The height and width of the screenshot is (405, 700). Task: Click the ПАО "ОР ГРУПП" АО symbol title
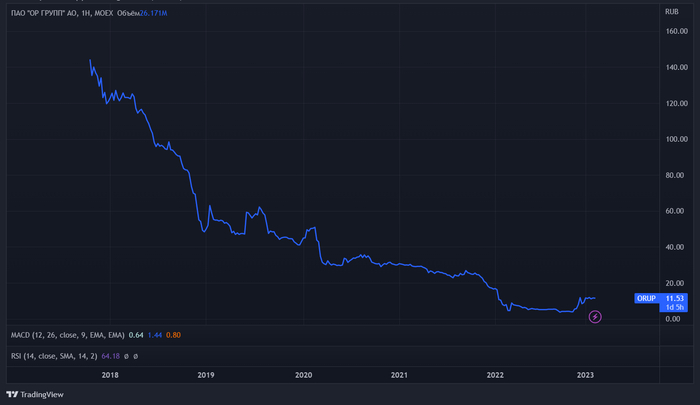(x=44, y=13)
